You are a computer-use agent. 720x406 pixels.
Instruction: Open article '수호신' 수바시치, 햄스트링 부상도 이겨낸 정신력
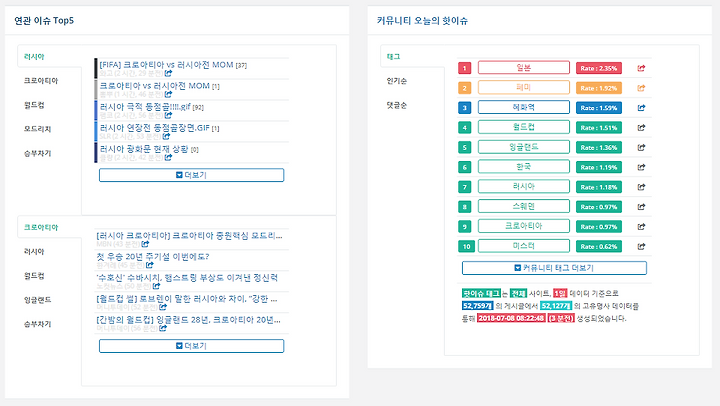[187, 278]
